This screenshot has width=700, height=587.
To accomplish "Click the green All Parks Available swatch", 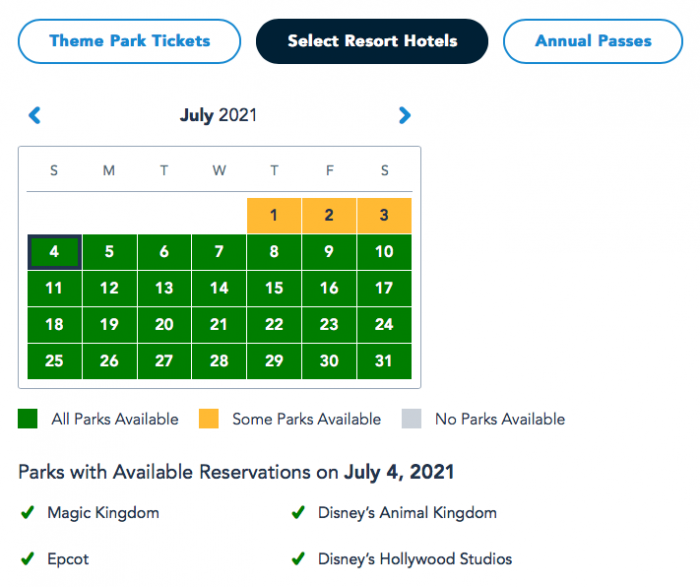I will pos(28,419).
